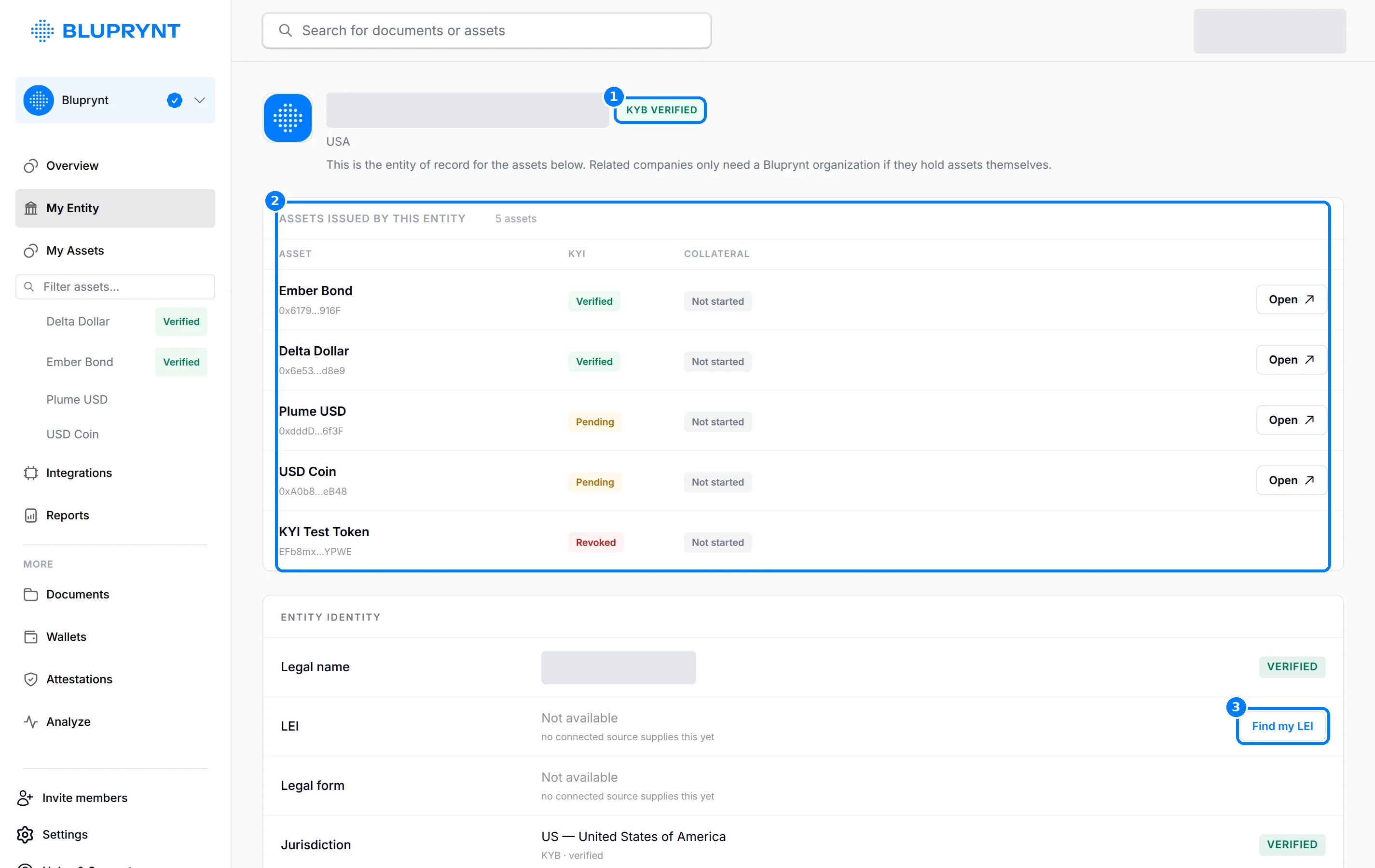
Task: Click the My Entity bank icon
Action: [x=31, y=208]
